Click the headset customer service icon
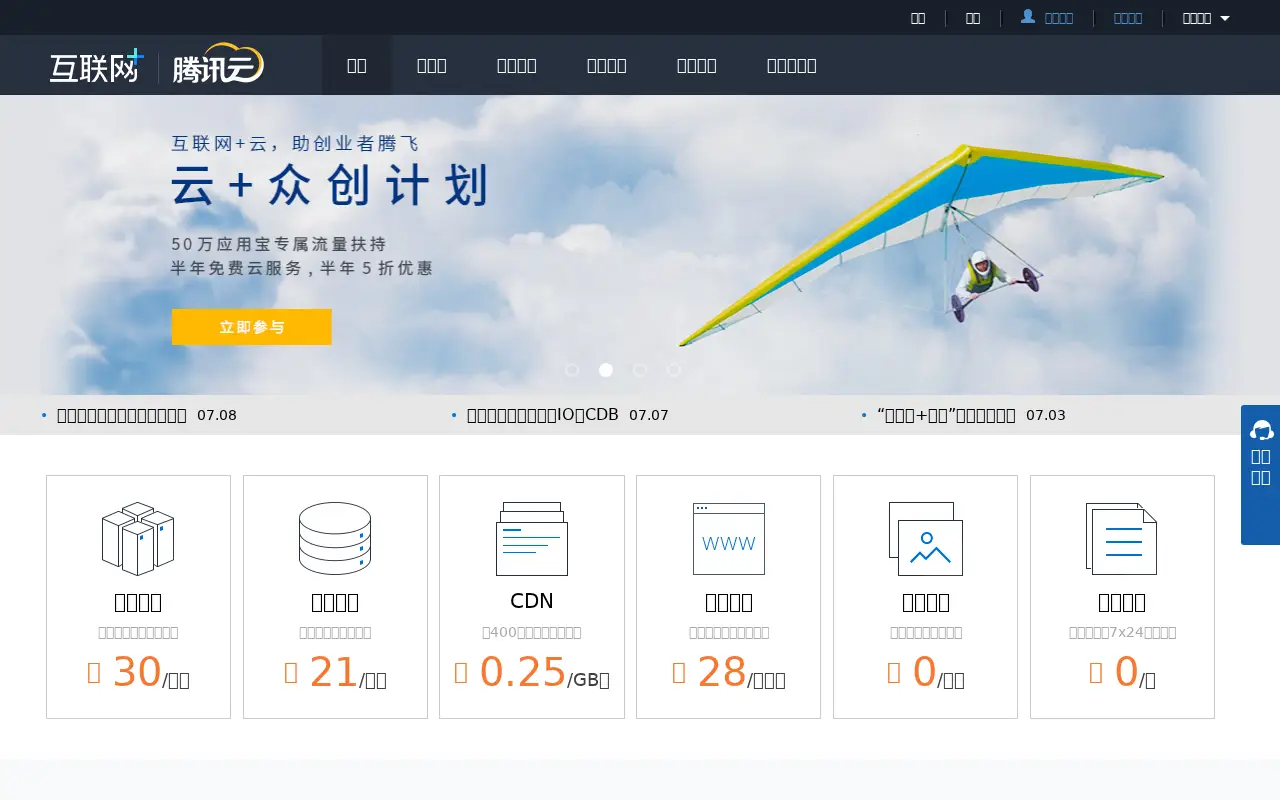This screenshot has width=1280, height=800. point(1261,430)
